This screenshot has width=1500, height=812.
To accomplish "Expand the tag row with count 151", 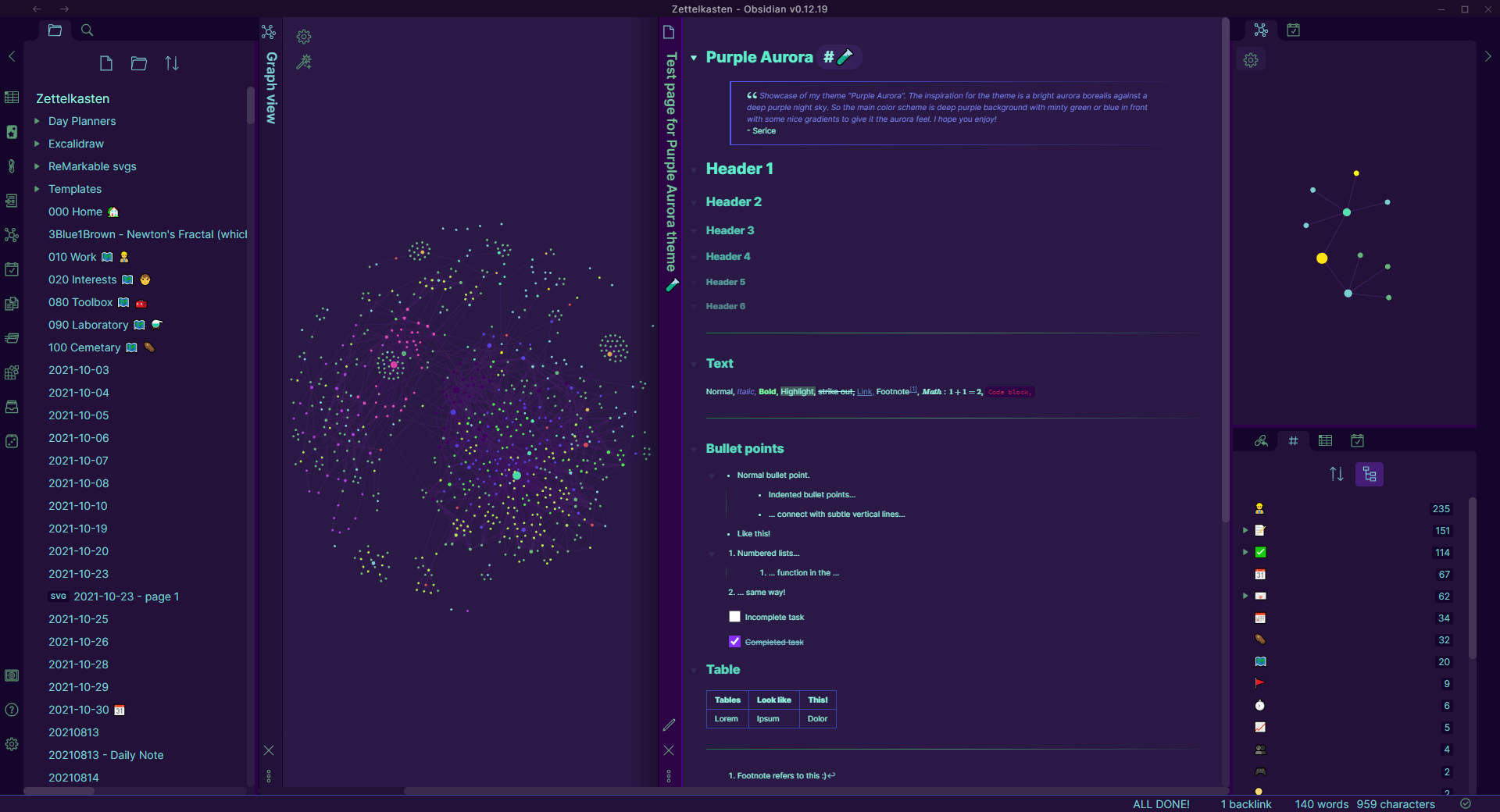I will [1245, 530].
